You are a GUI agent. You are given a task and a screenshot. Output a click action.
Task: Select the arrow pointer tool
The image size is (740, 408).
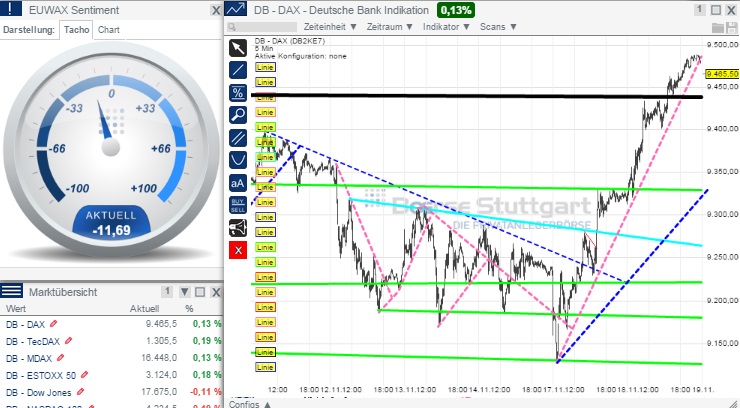238,48
